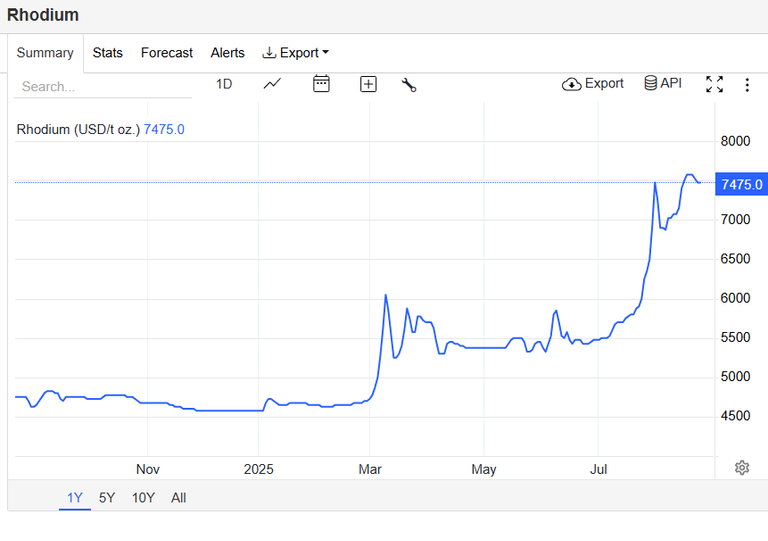Select the Alerts tab
Viewport: 768px width, 541px height.
(x=227, y=52)
